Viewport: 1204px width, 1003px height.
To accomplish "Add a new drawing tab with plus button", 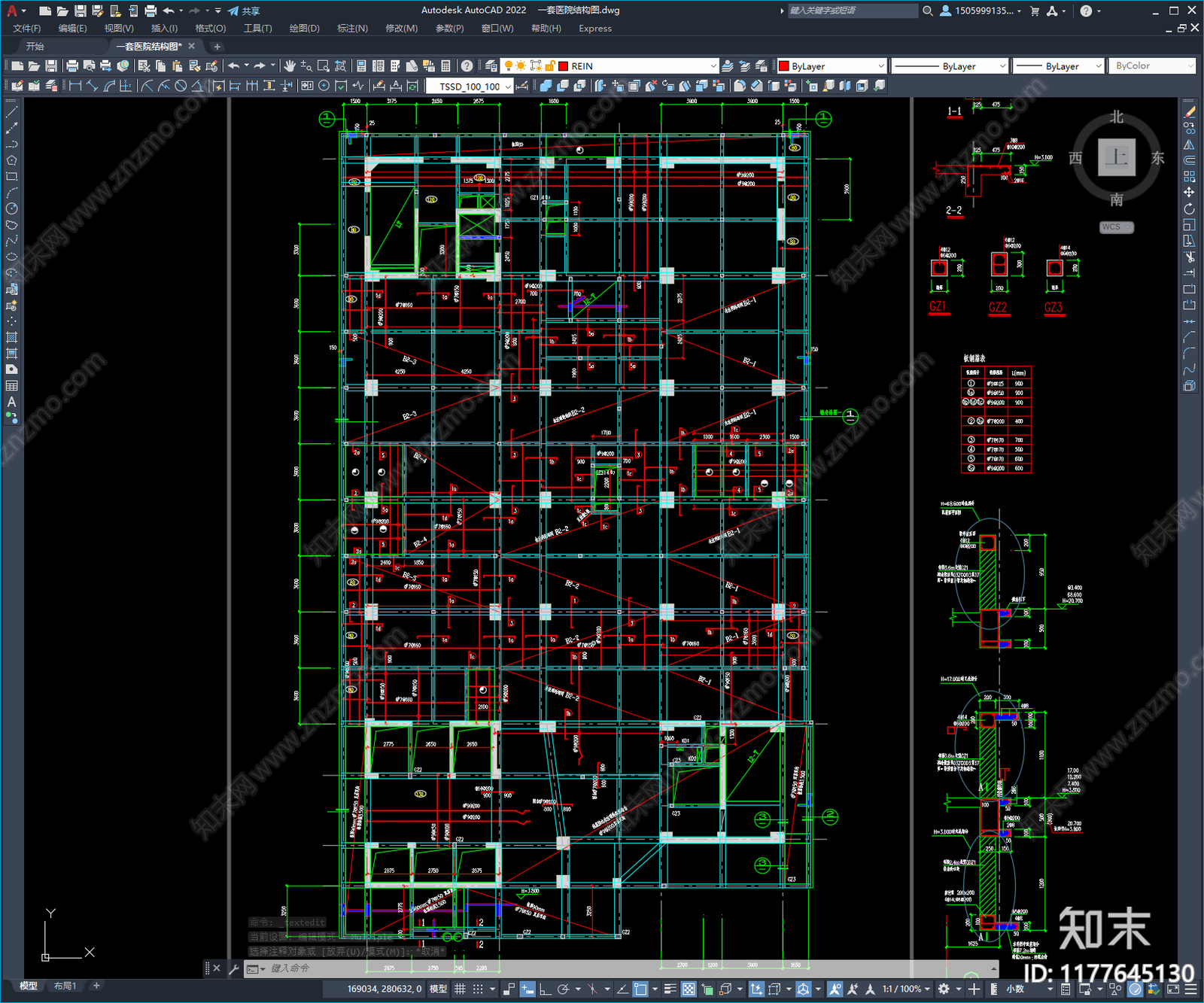I will pos(217,47).
